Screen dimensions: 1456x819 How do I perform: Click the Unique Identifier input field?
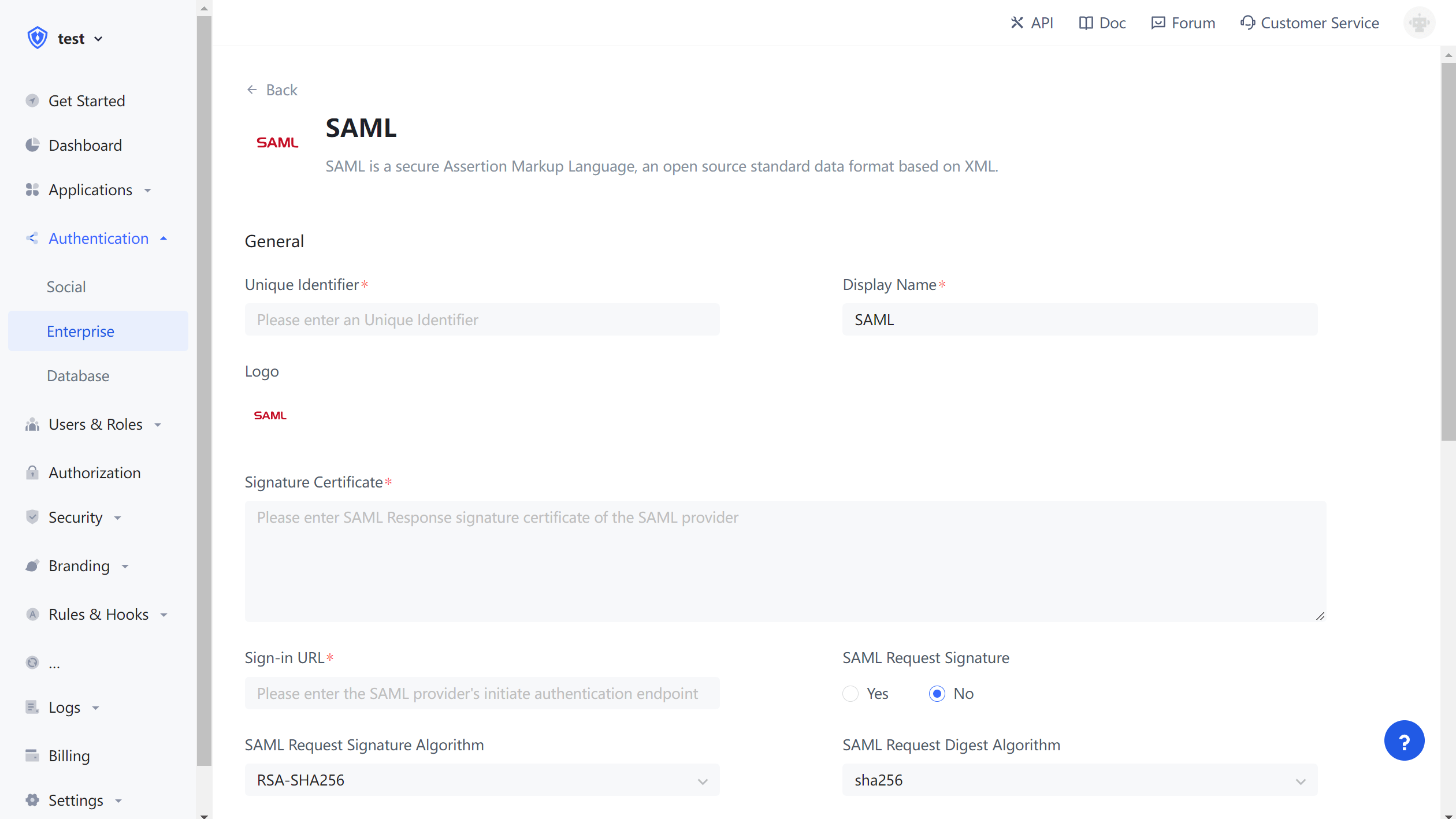[482, 319]
